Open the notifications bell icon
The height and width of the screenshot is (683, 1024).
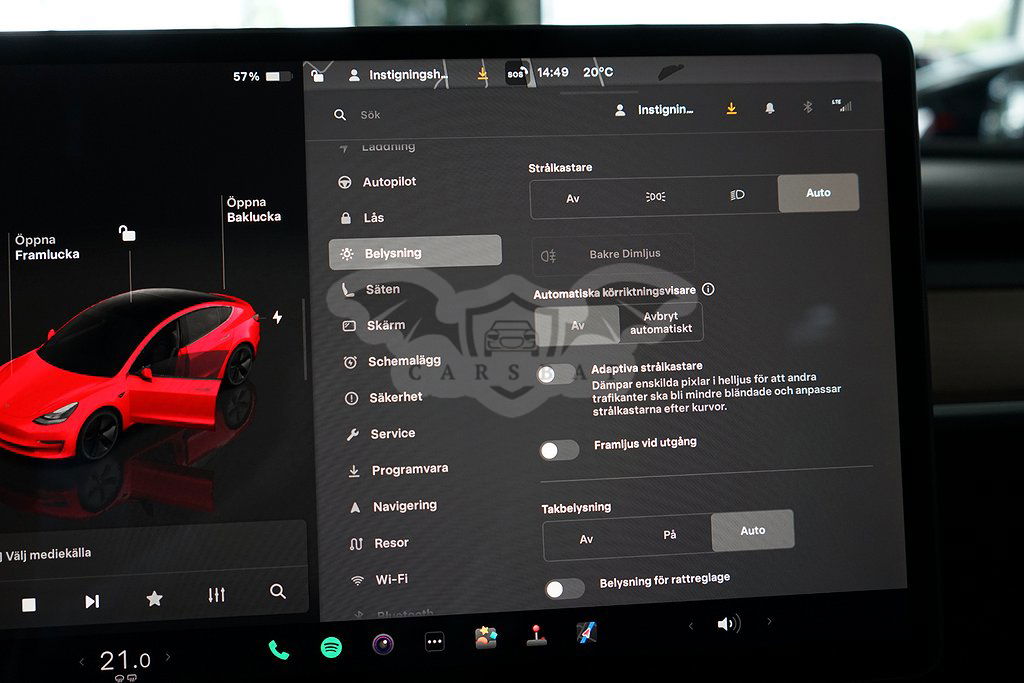tap(770, 109)
